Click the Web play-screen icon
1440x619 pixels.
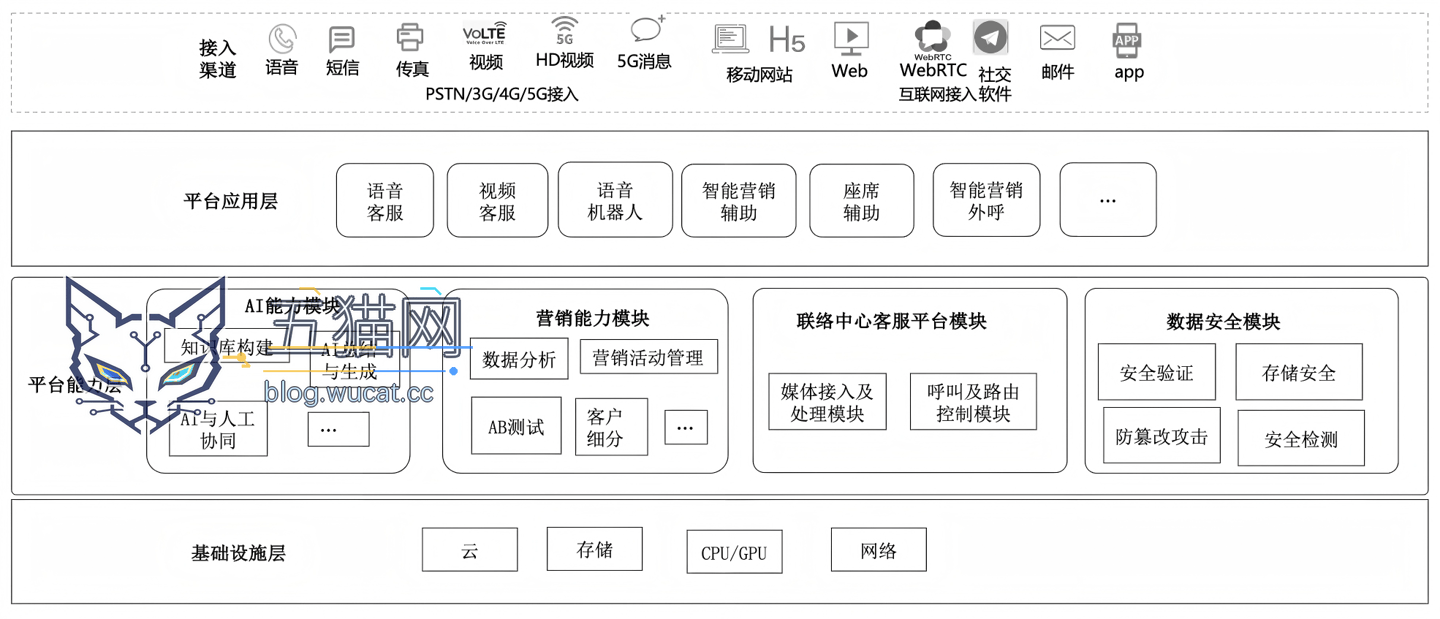click(x=851, y=39)
